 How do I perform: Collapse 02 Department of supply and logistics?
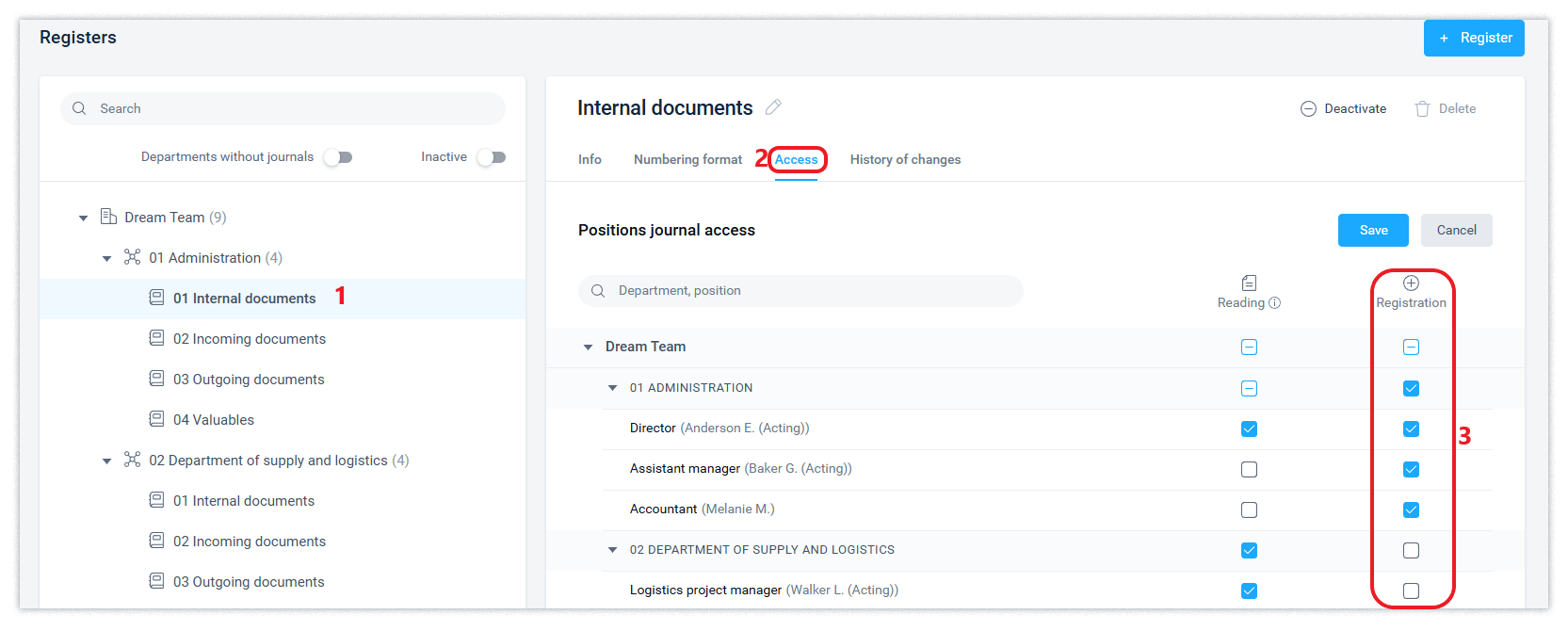coord(107,461)
